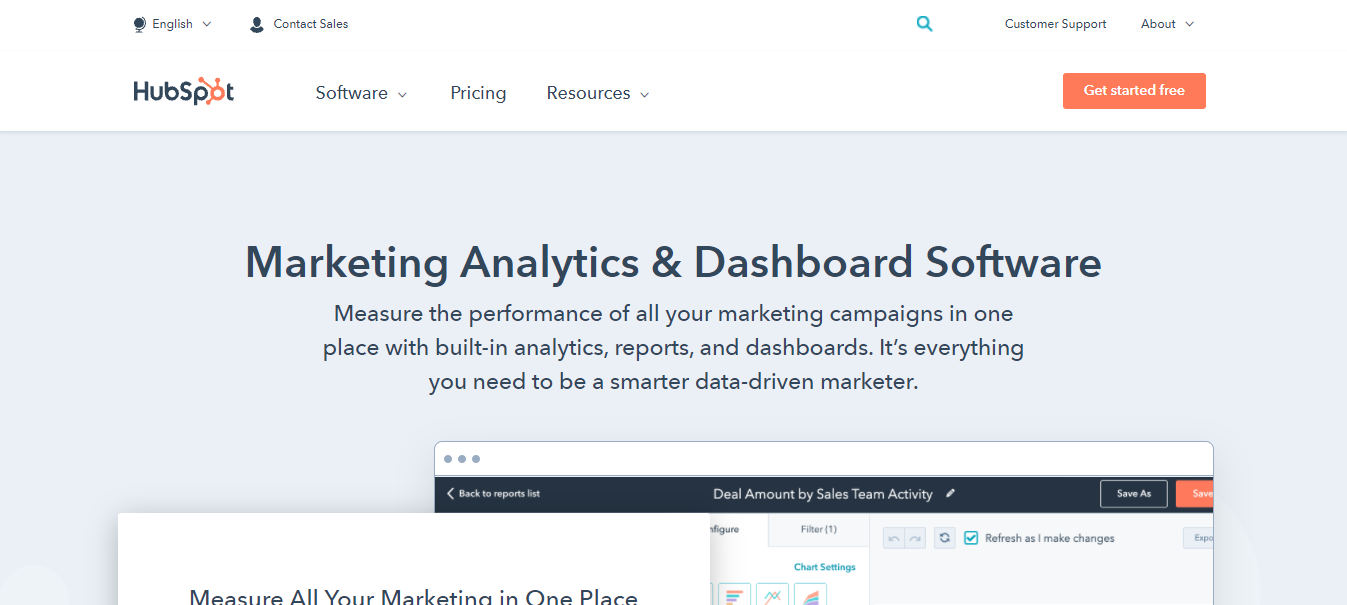Click the globe language icon

(140, 24)
